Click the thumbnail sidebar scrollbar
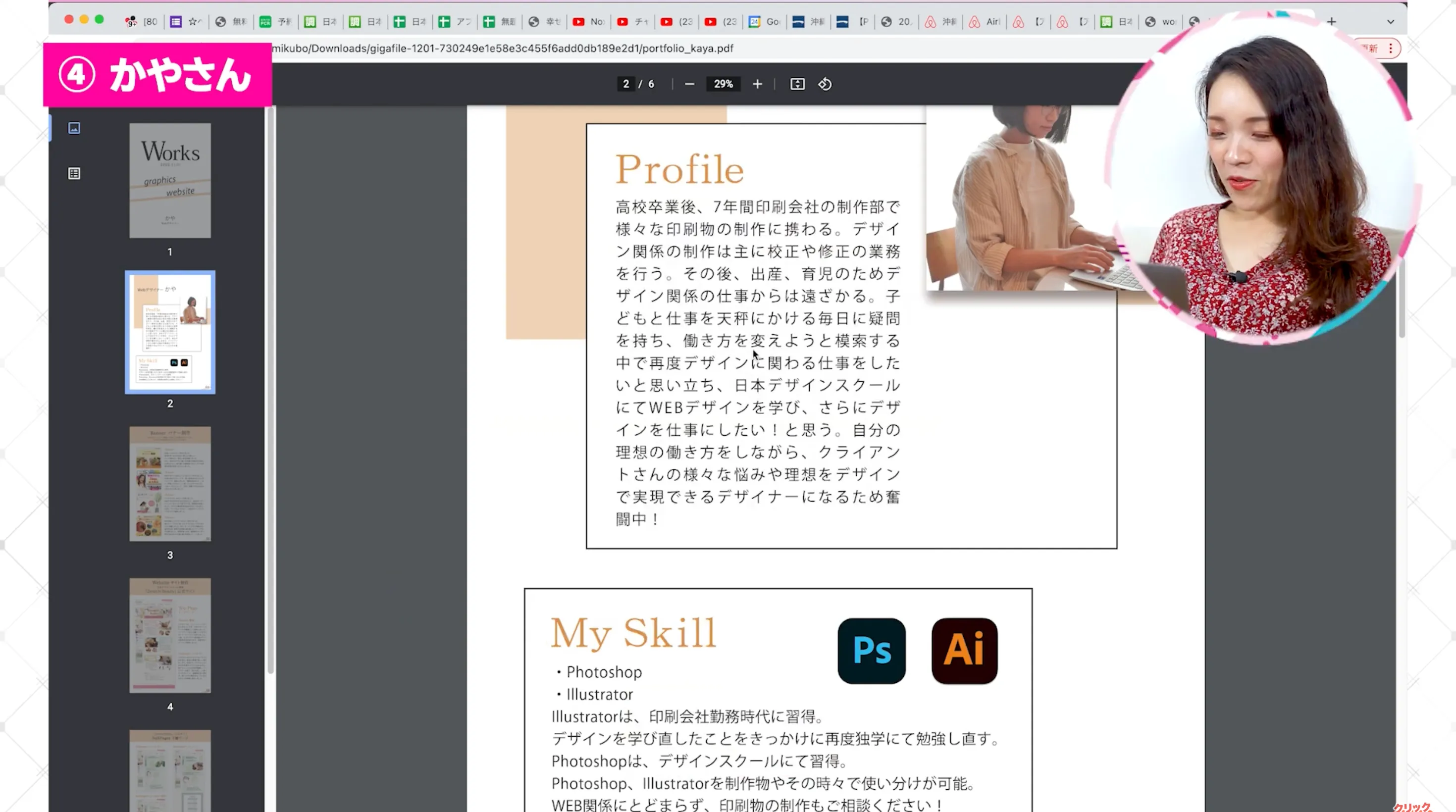 [x=270, y=390]
